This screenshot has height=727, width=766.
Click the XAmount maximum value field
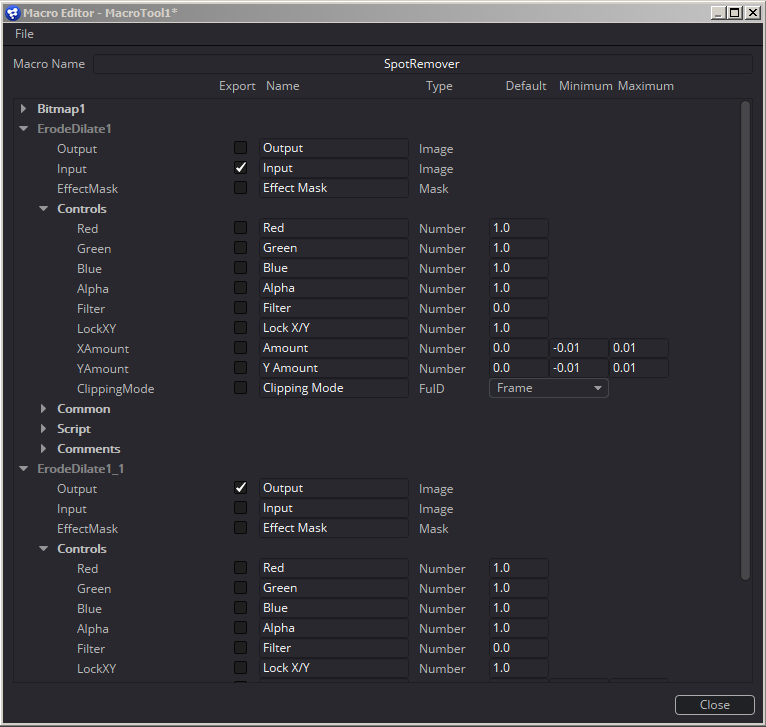638,348
